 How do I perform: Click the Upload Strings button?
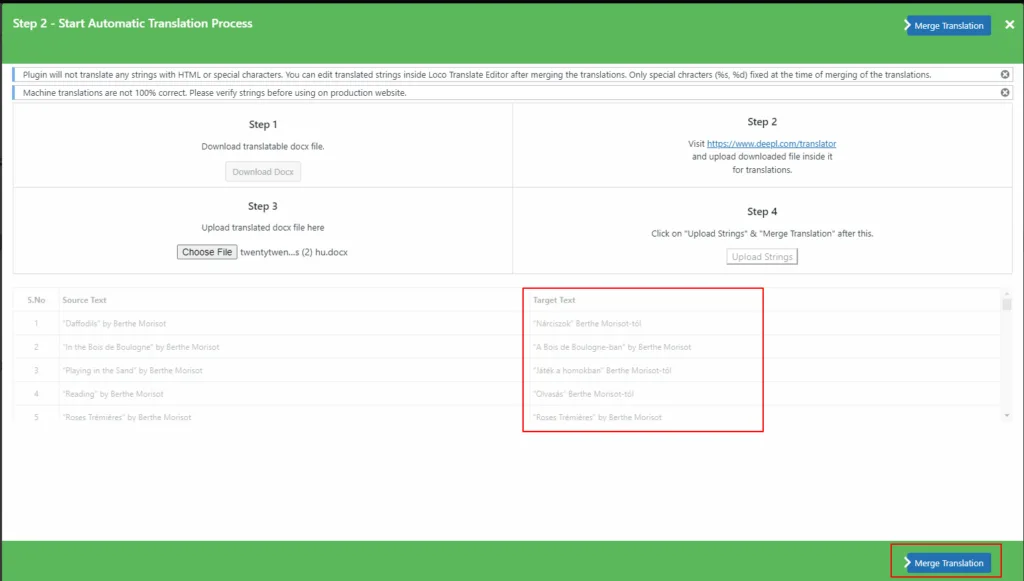[762, 257]
